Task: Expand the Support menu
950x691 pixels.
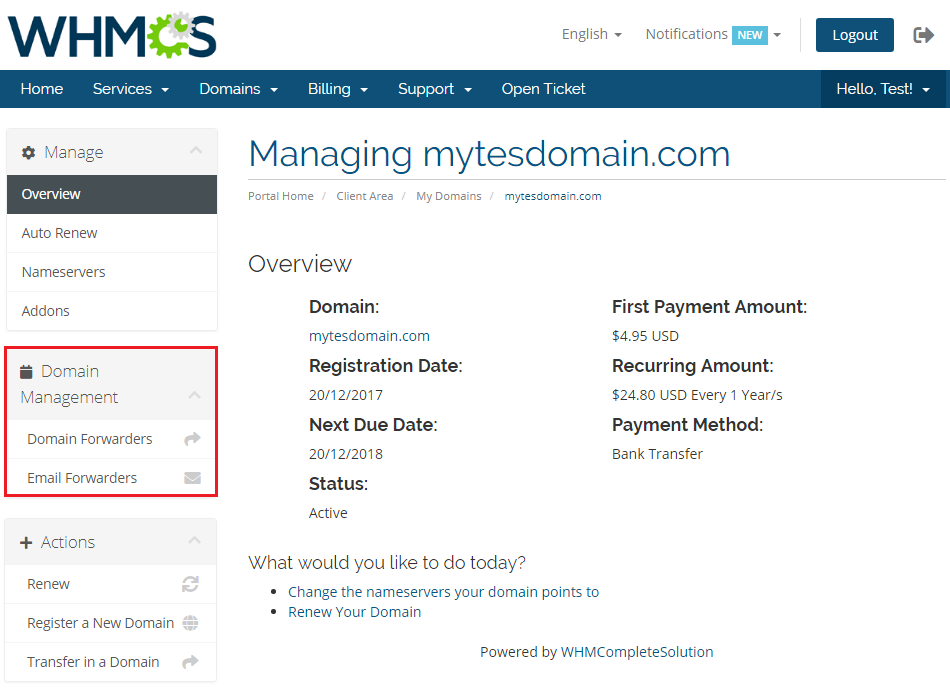Action: tap(435, 89)
